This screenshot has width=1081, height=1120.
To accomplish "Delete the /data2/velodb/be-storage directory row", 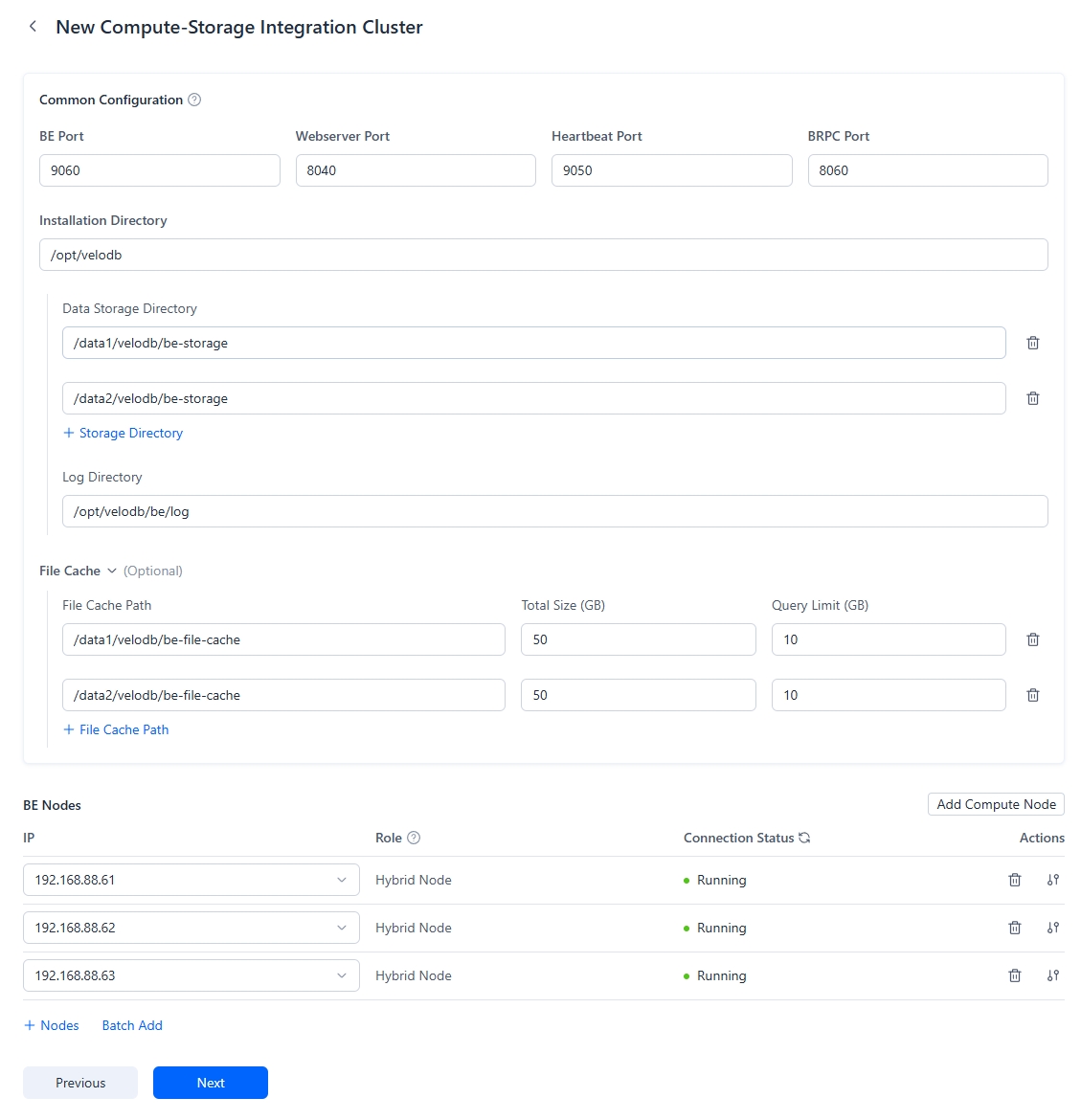I will coord(1033,398).
